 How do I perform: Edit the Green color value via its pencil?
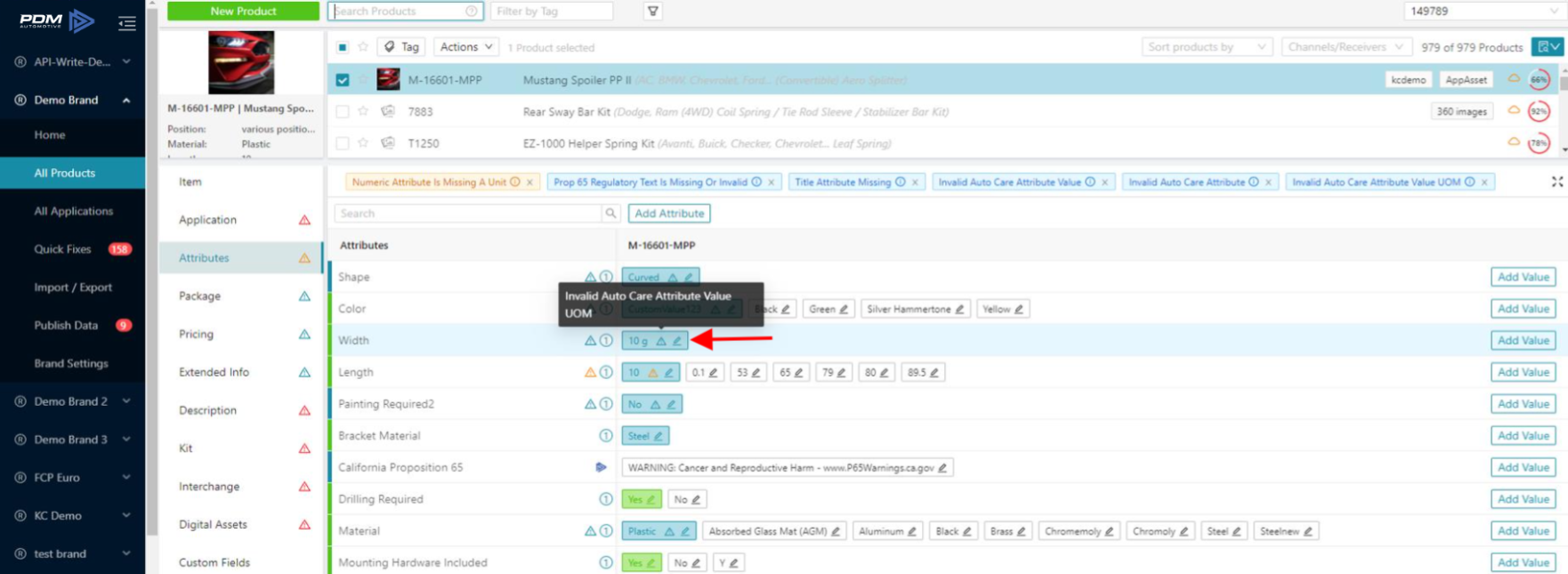844,310
